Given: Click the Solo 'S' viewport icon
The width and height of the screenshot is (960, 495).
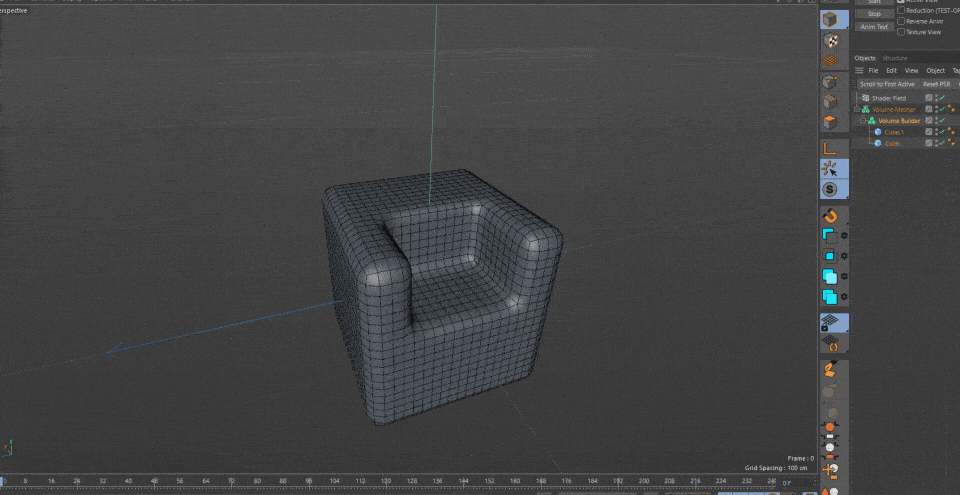Looking at the screenshot, I should click(829, 188).
